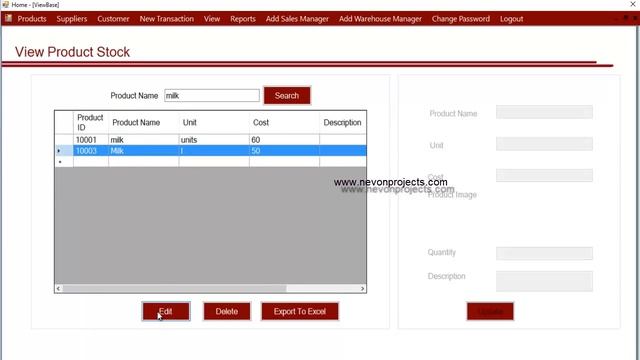Click the Cost field in details panel
The width and height of the screenshot is (640, 360).
tap(544, 175)
